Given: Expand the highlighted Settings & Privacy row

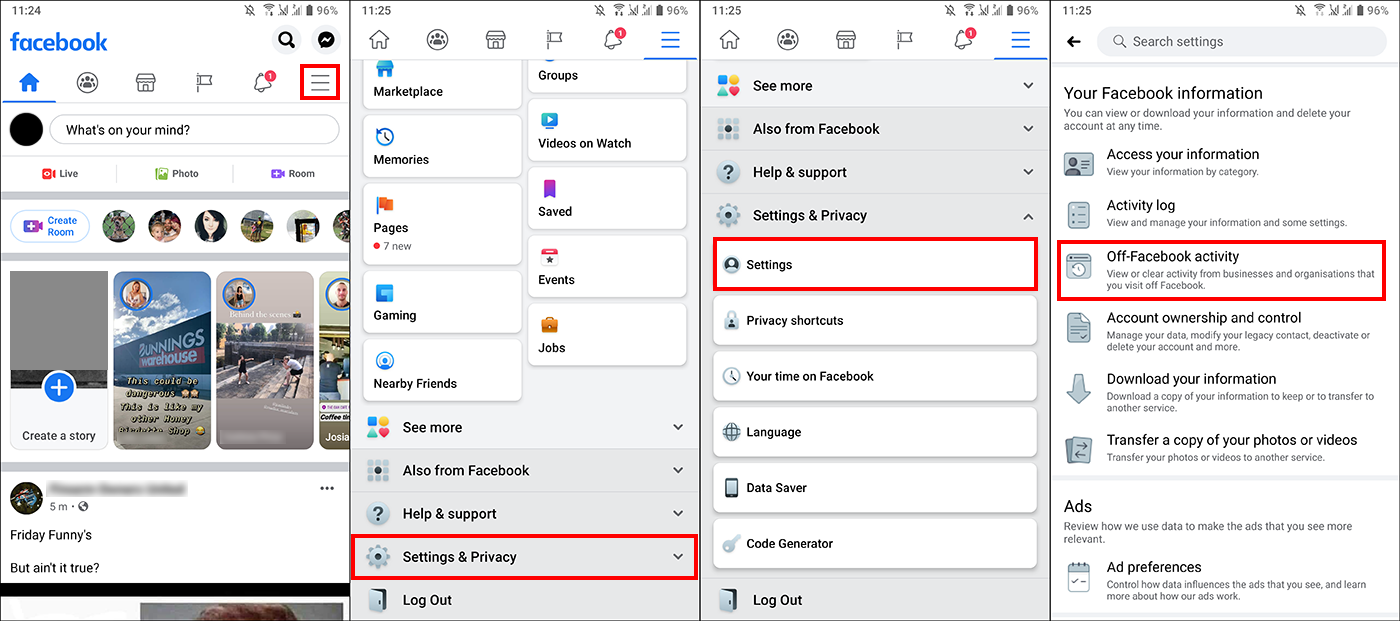Looking at the screenshot, I should pos(524,557).
